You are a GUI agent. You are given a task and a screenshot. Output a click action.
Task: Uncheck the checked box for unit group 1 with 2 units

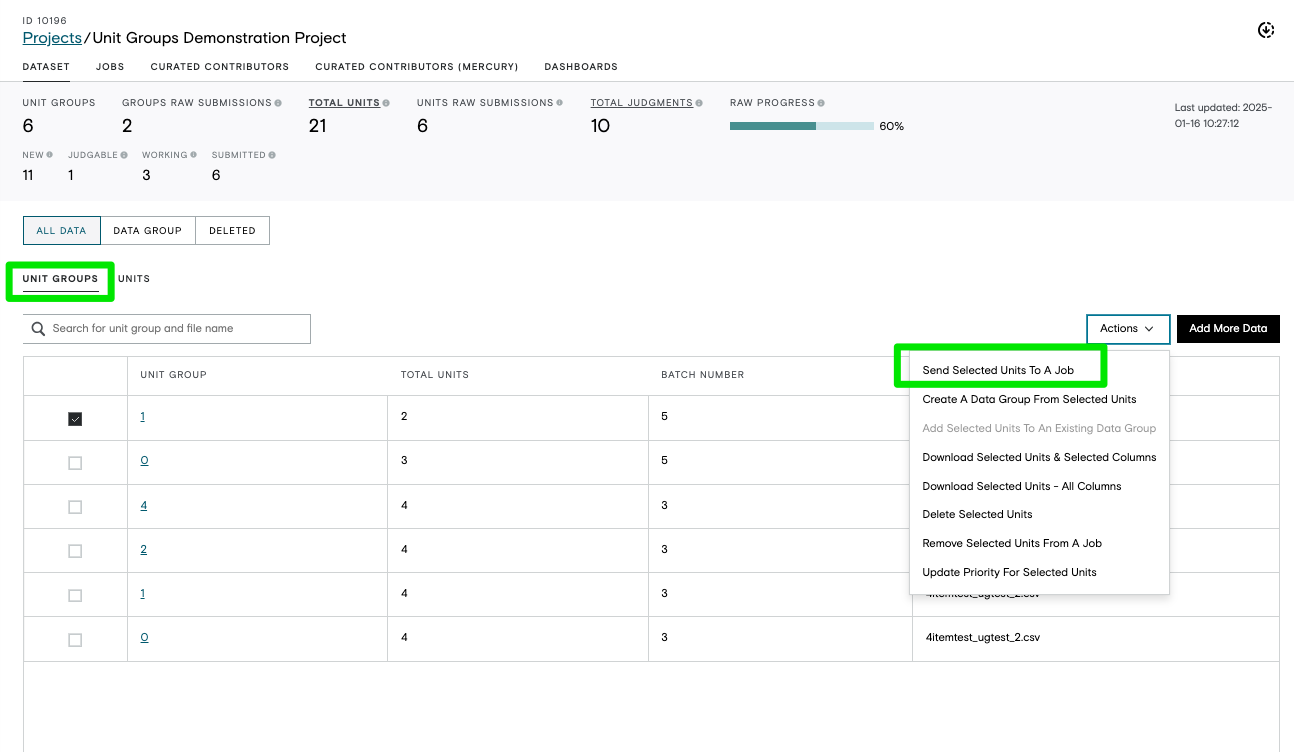click(x=75, y=419)
